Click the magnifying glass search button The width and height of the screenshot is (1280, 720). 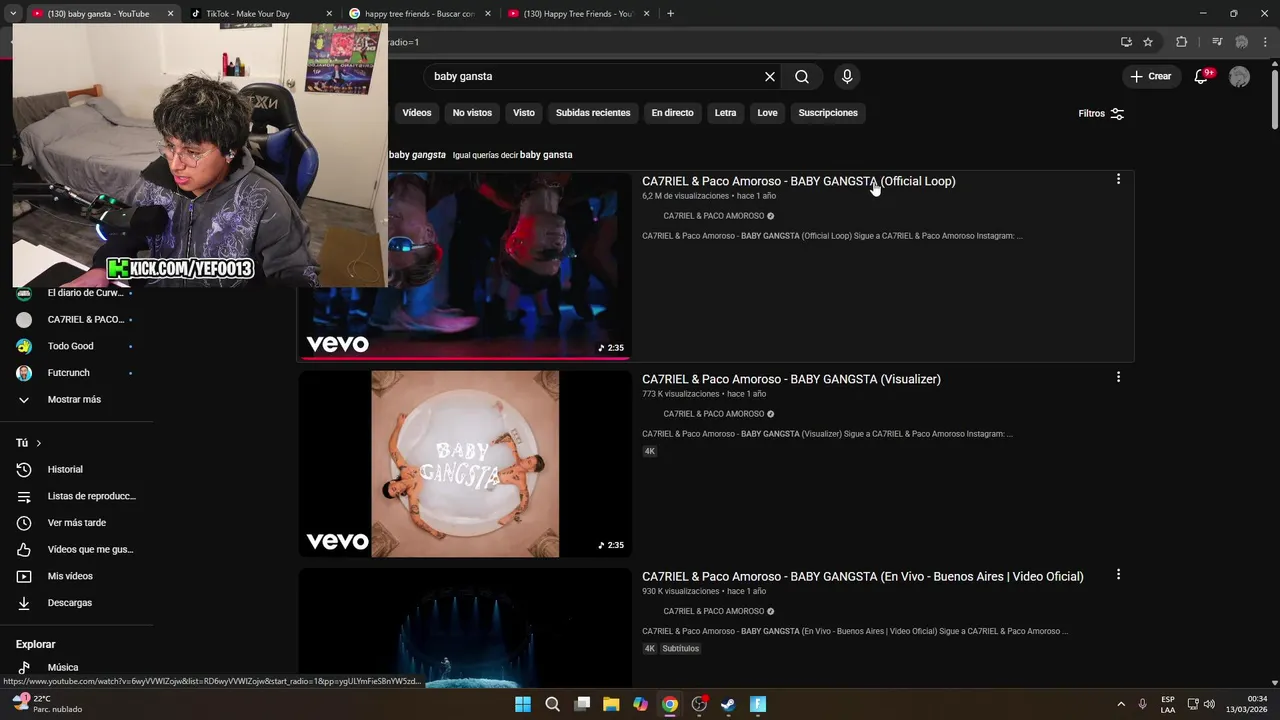pos(802,76)
